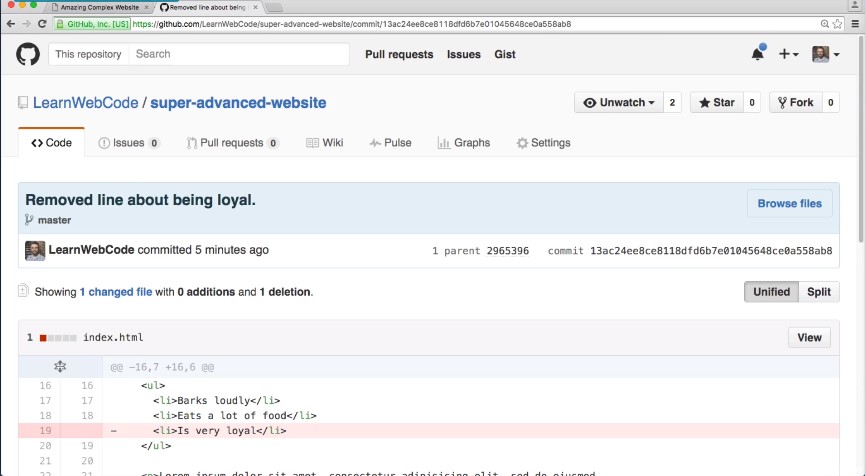865x476 pixels.
Task: Open the Pull requests repository tab
Action: pos(231,143)
